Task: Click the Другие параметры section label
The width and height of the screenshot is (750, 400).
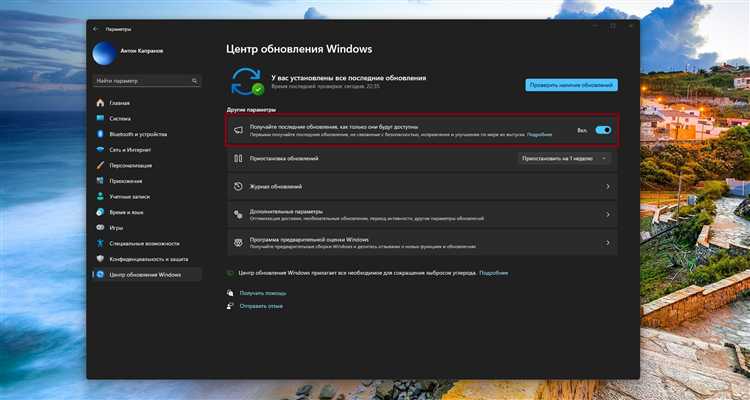Action: [252, 110]
